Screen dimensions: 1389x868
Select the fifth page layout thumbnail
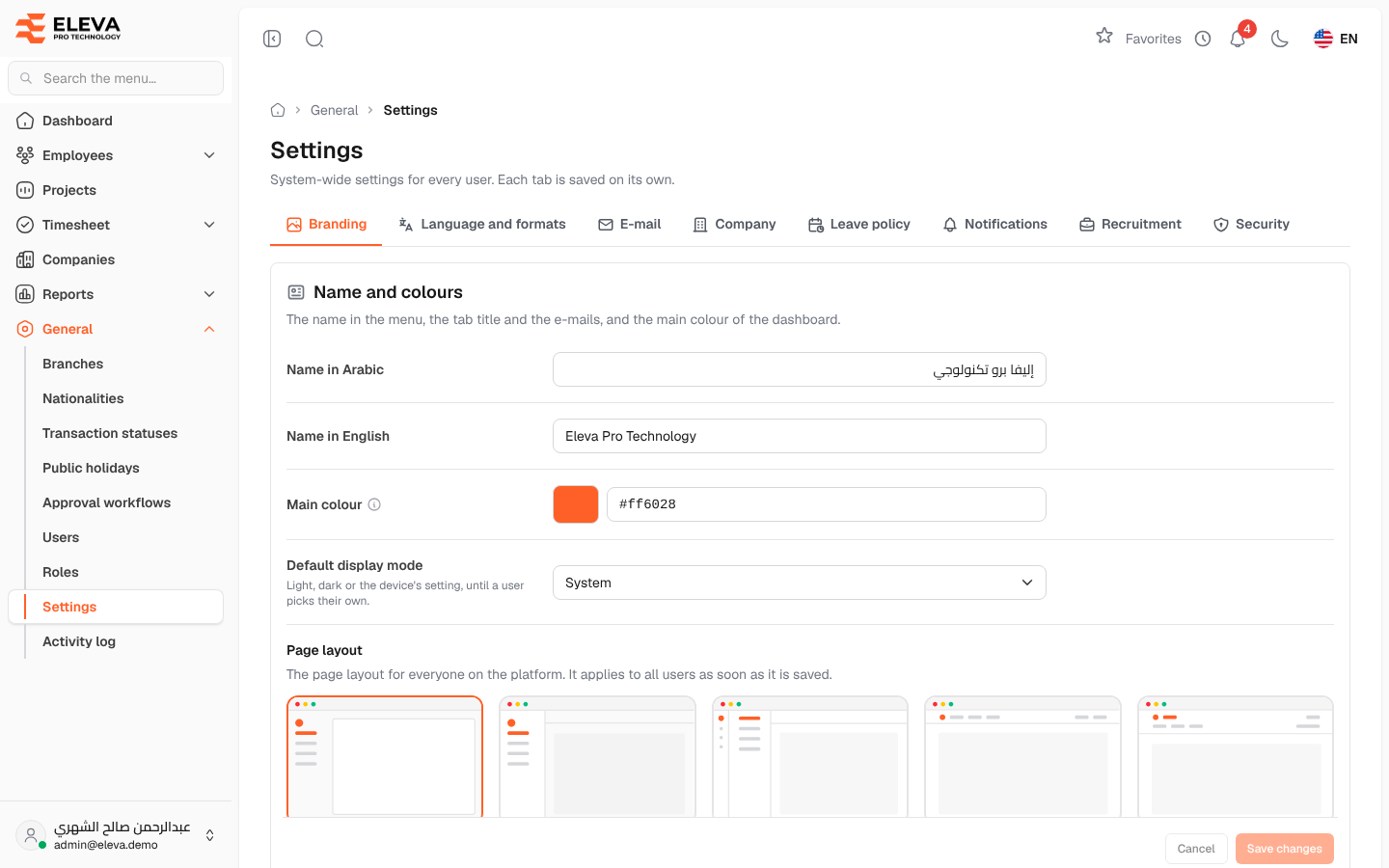coord(1236,757)
